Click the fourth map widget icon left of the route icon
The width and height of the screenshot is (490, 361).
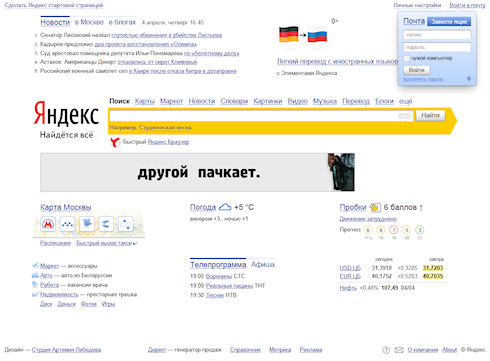pyautogui.click(x=106, y=224)
